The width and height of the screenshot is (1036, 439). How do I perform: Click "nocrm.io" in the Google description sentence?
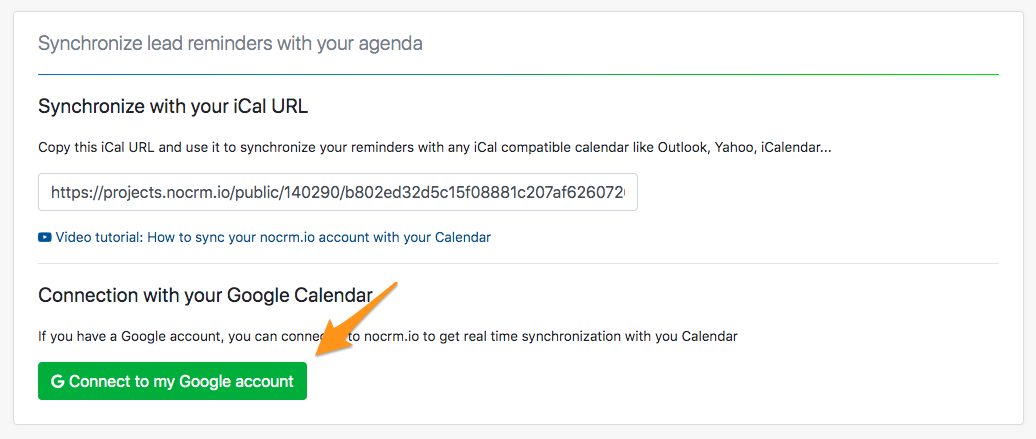[391, 336]
